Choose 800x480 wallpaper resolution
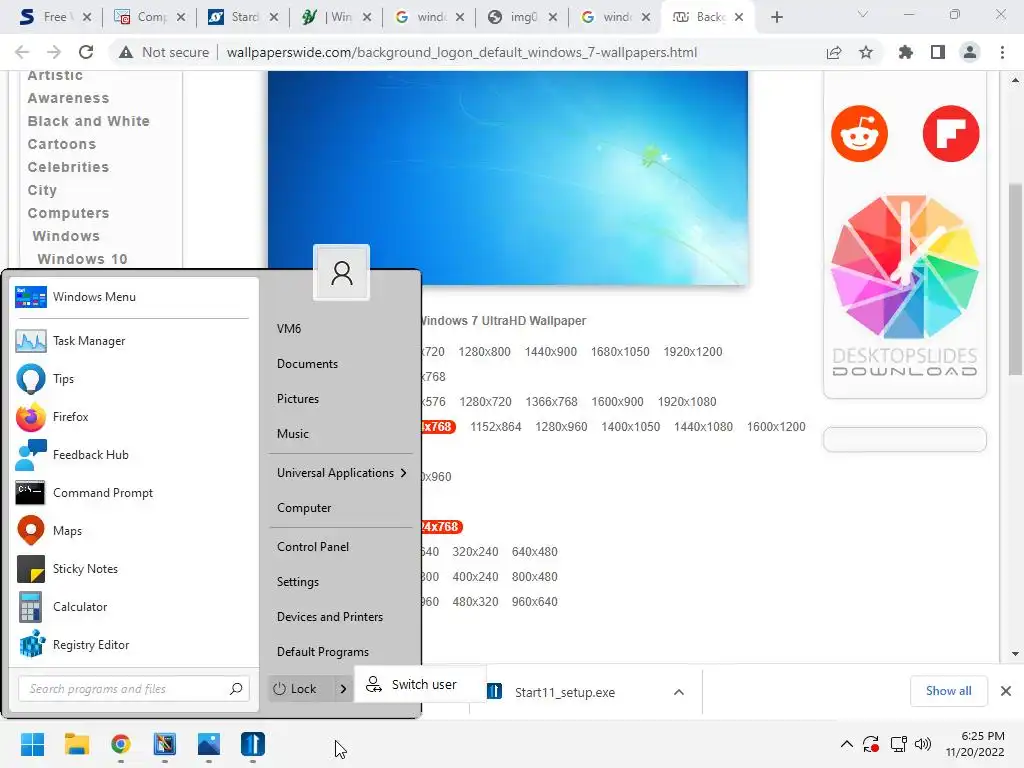This screenshot has height=768, width=1024. (534, 577)
